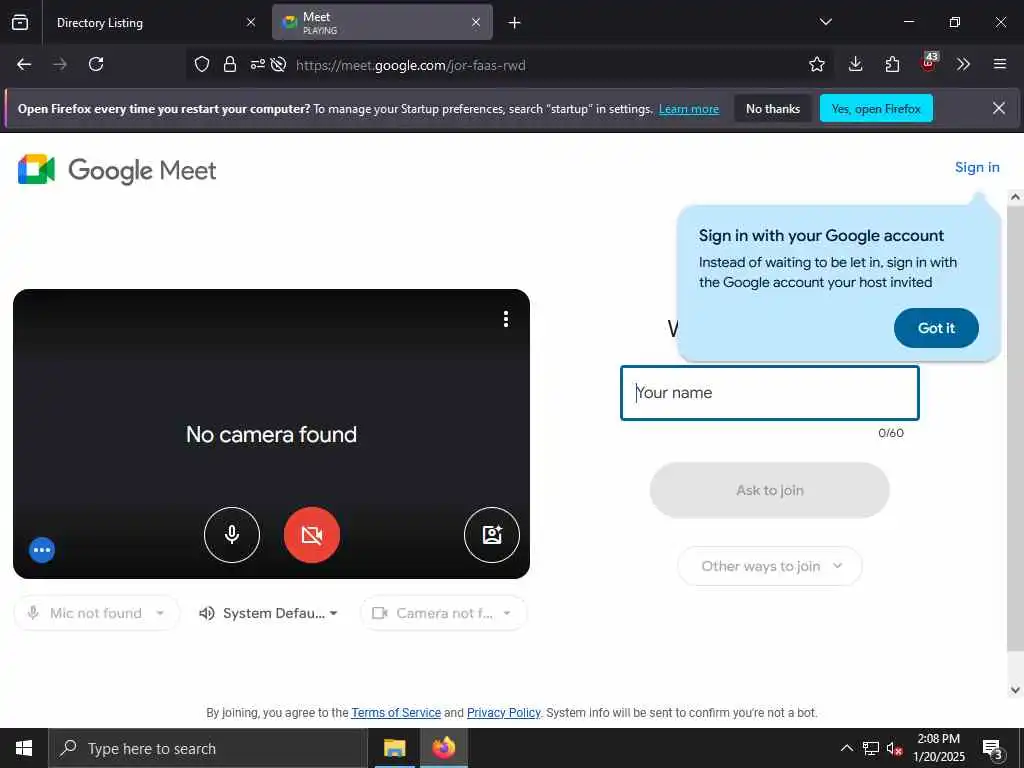Click the Your name input field
The image size is (1024, 768).
(770, 393)
